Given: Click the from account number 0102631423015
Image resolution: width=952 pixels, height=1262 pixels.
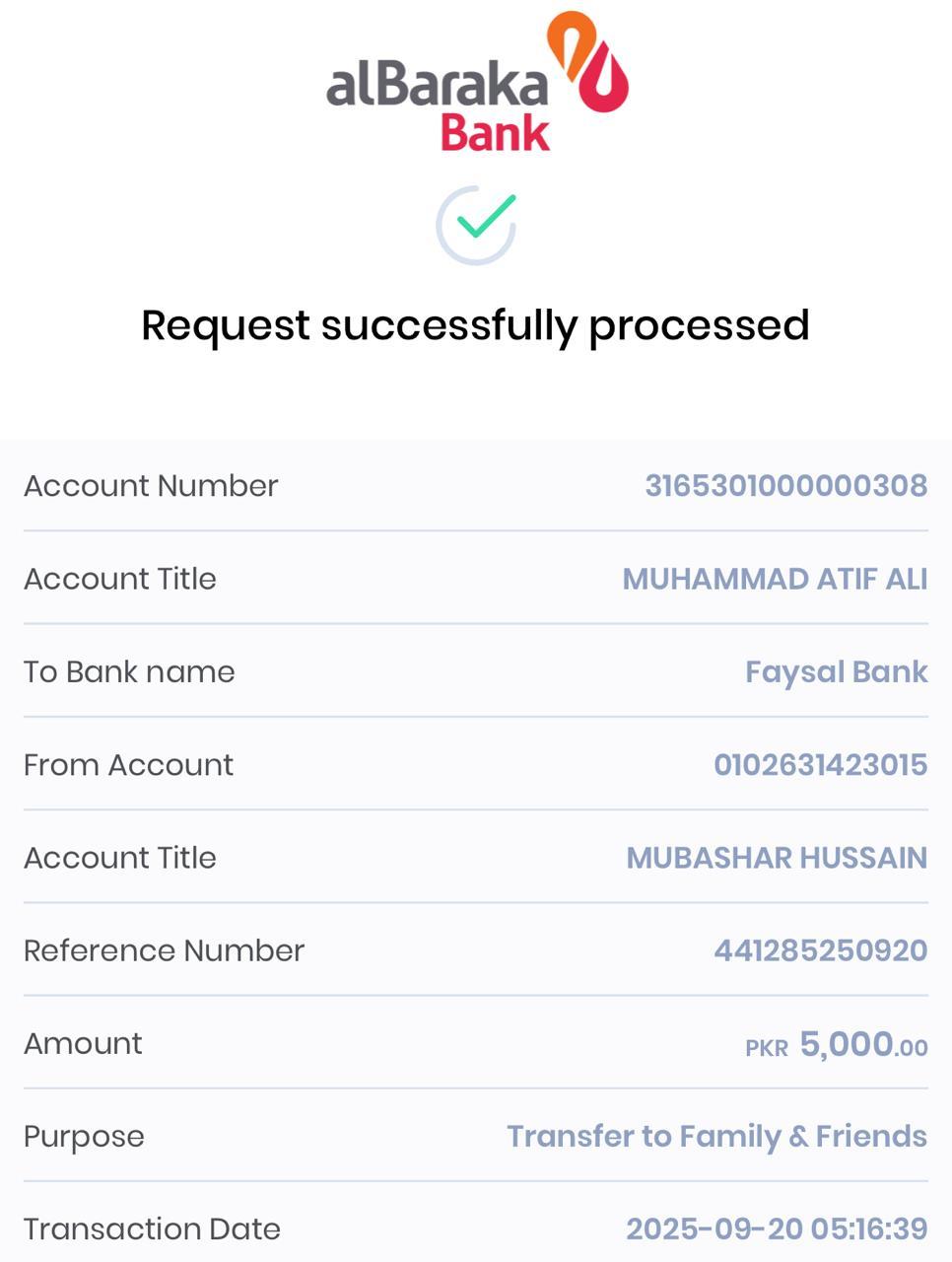Looking at the screenshot, I should pyautogui.click(x=820, y=765).
